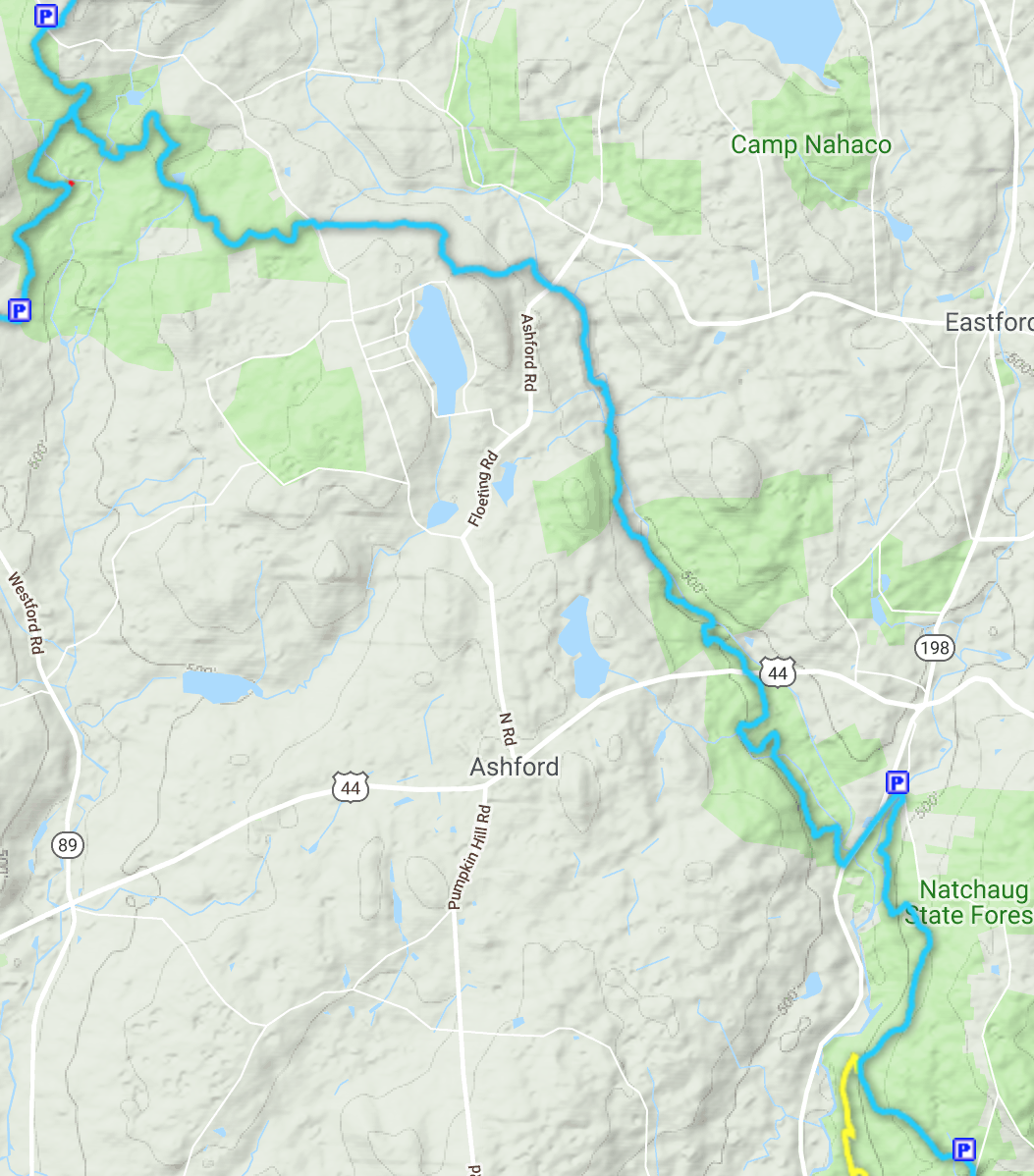Image resolution: width=1034 pixels, height=1176 pixels.
Task: Click the Eastford town label
Action: (989, 323)
